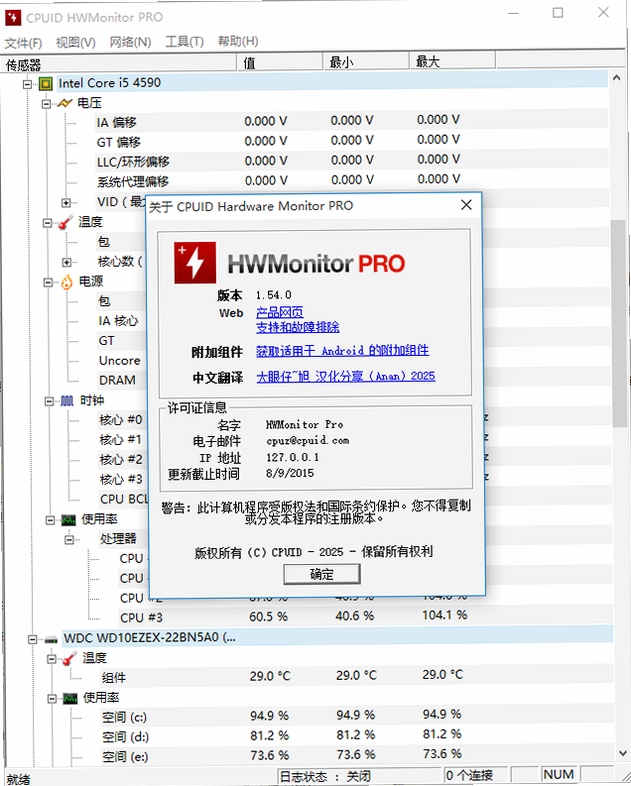This screenshot has width=631, height=786.
Task: Open the 文件(F) menu
Action: pyautogui.click(x=24, y=42)
